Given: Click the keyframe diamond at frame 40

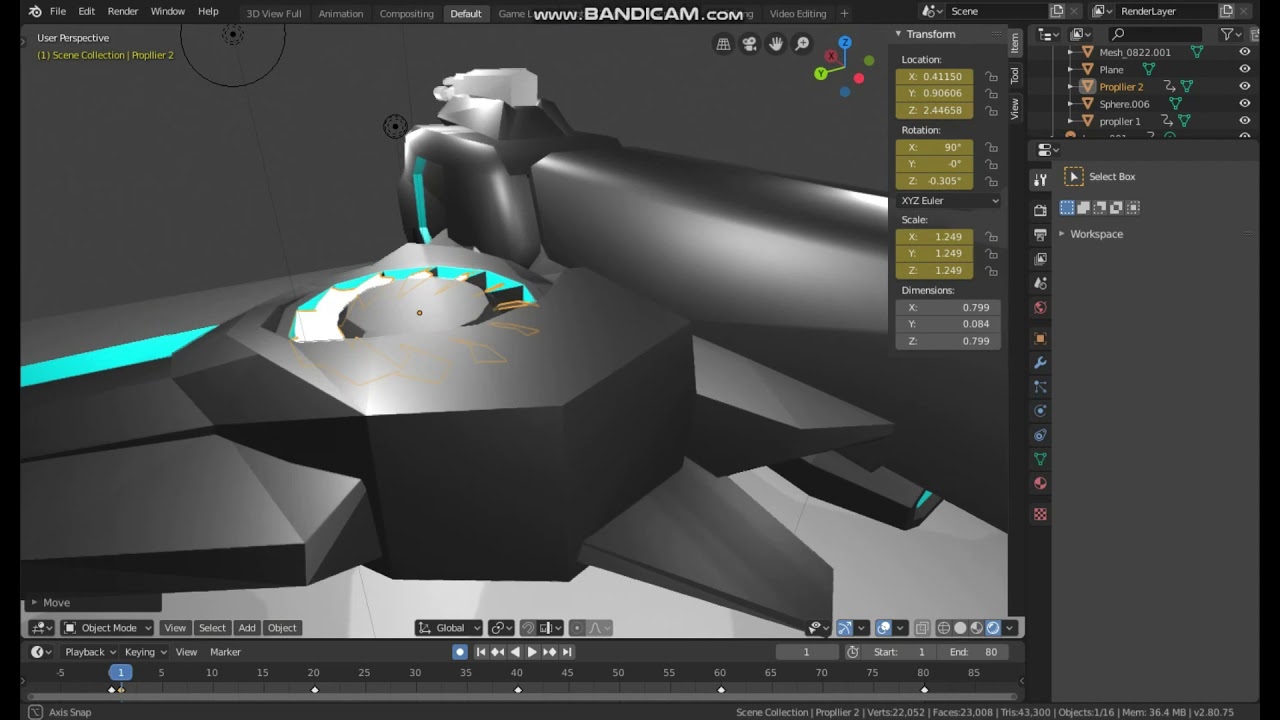Looking at the screenshot, I should tap(518, 690).
